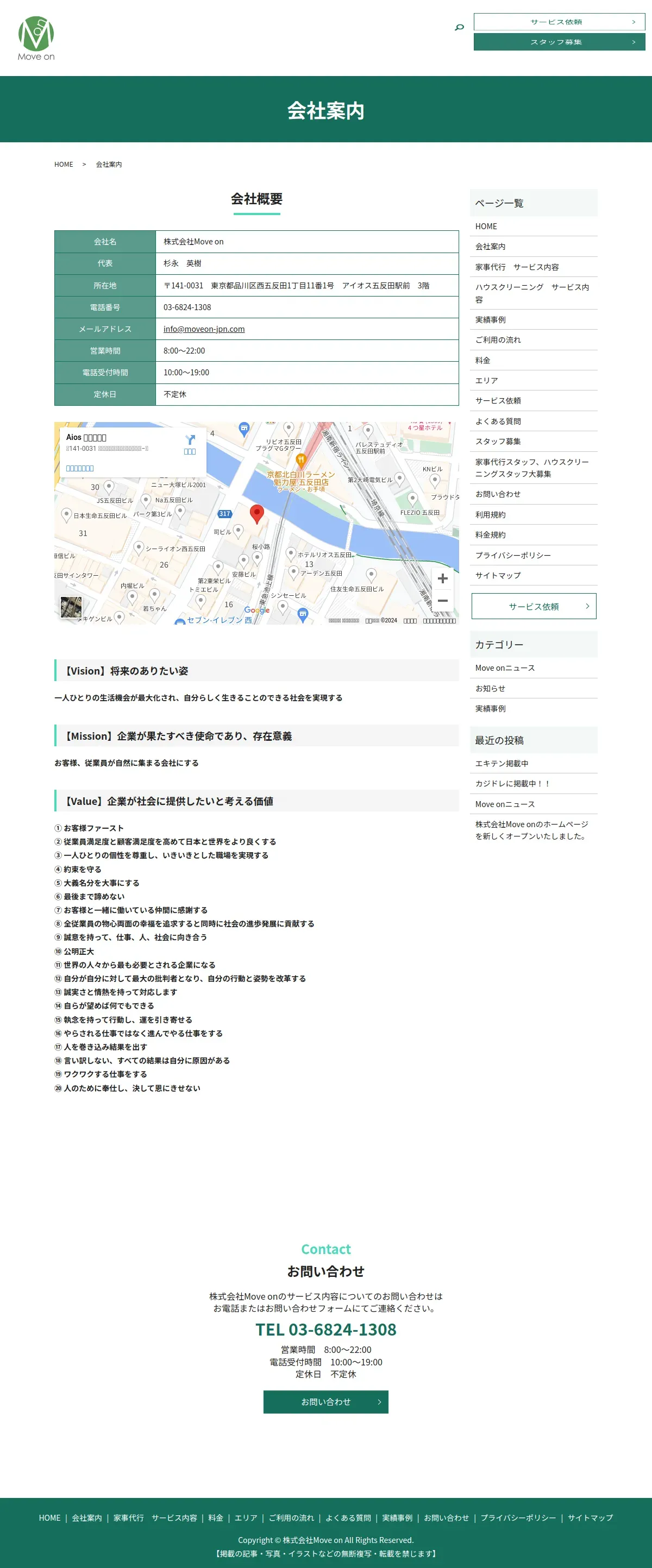Open 家事代行スタッフ、ハウスクリーニングスタッフ大募集 link

534,468
